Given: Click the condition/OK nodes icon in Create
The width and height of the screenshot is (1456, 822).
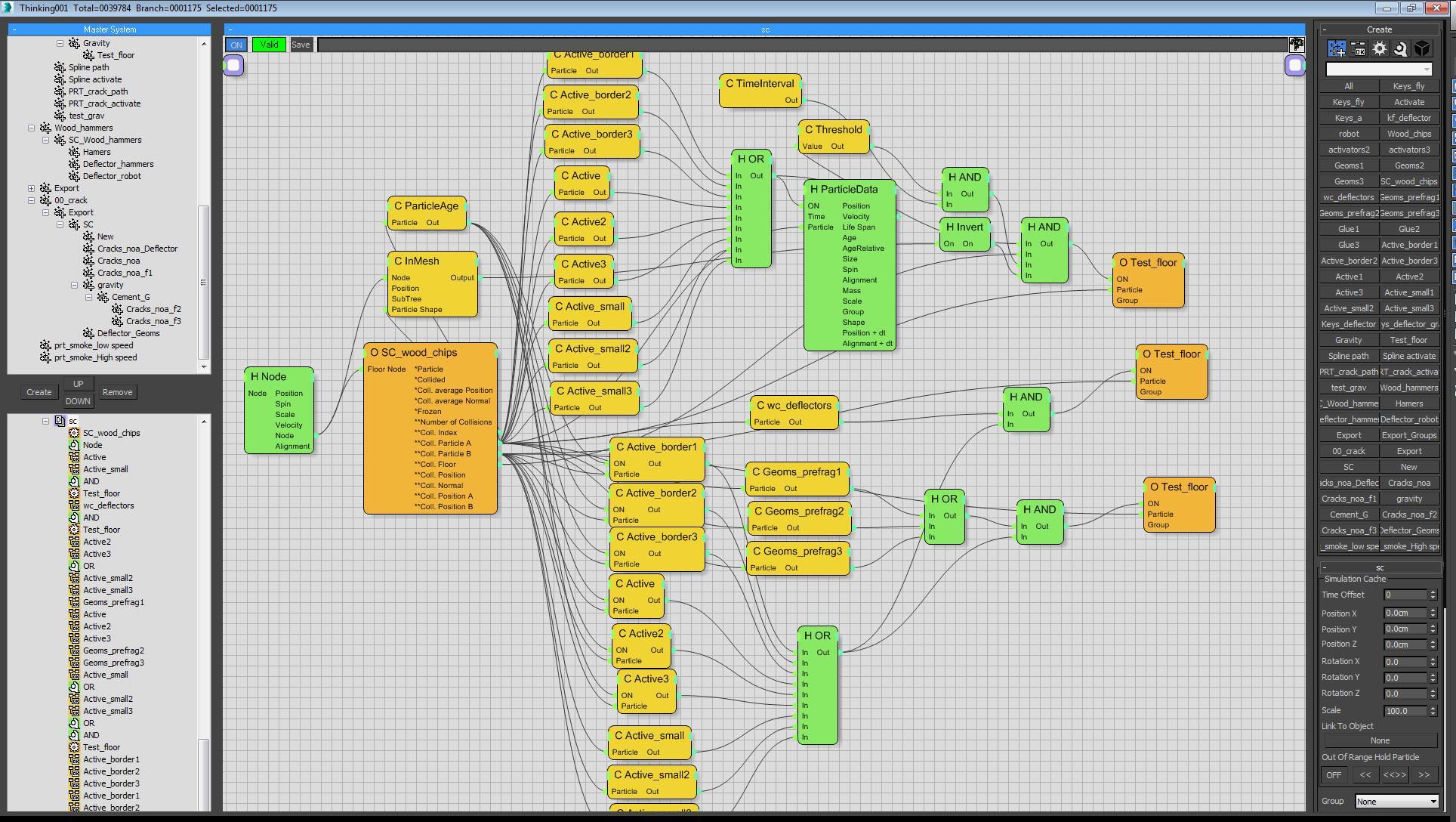Looking at the screenshot, I should 1358,48.
